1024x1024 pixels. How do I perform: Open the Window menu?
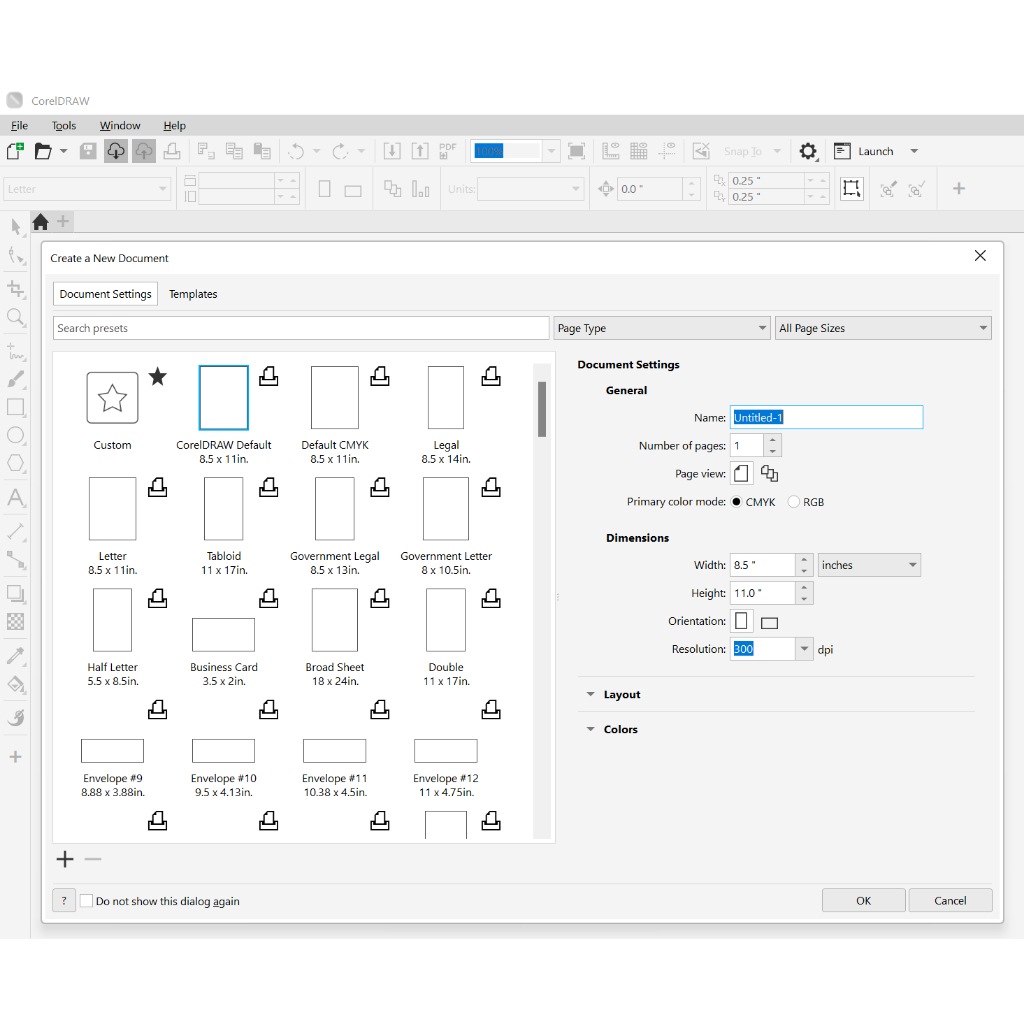tap(120, 126)
